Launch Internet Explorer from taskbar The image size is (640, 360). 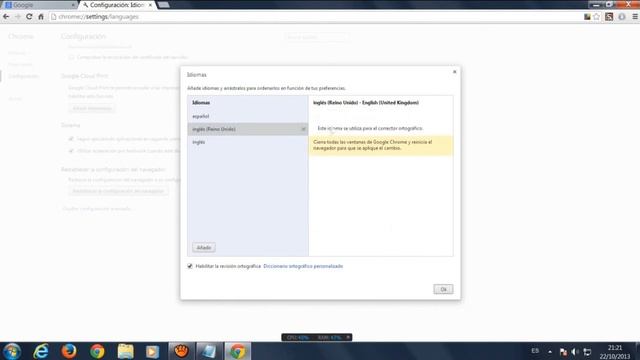point(41,351)
